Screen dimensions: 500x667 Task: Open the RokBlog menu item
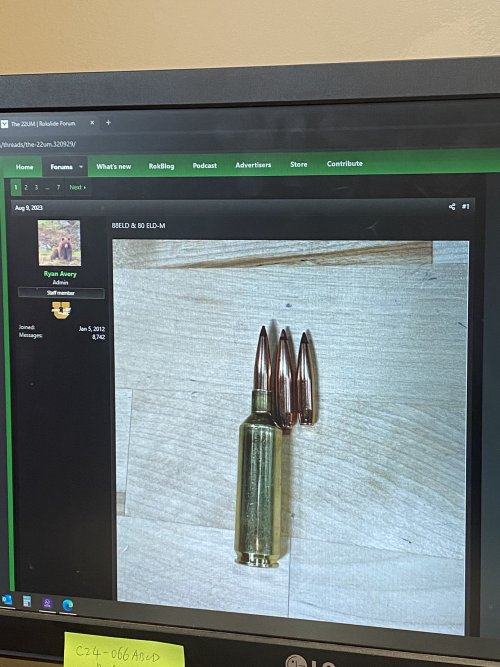(161, 166)
